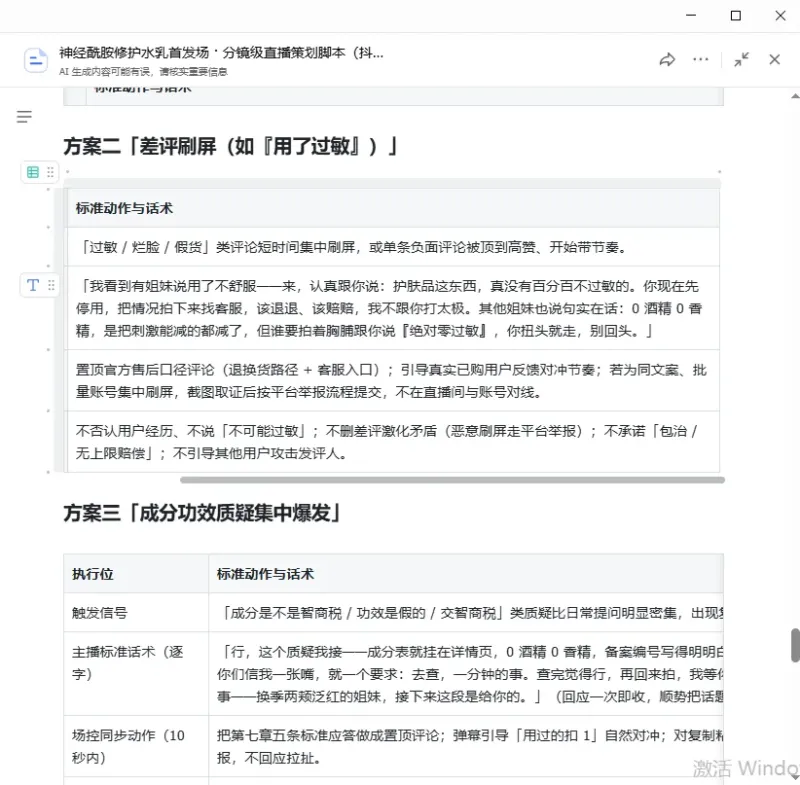This screenshot has width=800, height=785.
Task: Share the document with the arrow icon
Action: (667, 60)
